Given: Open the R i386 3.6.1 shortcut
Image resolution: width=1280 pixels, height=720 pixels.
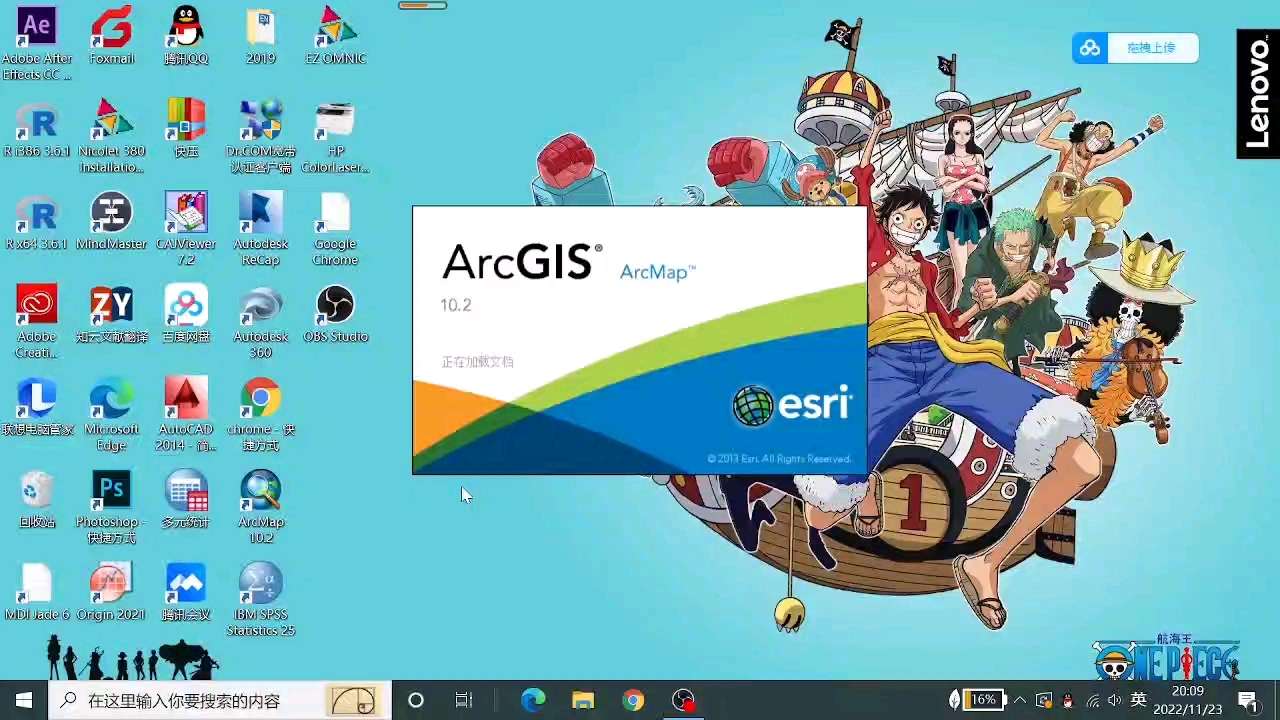Looking at the screenshot, I should 37,129.
